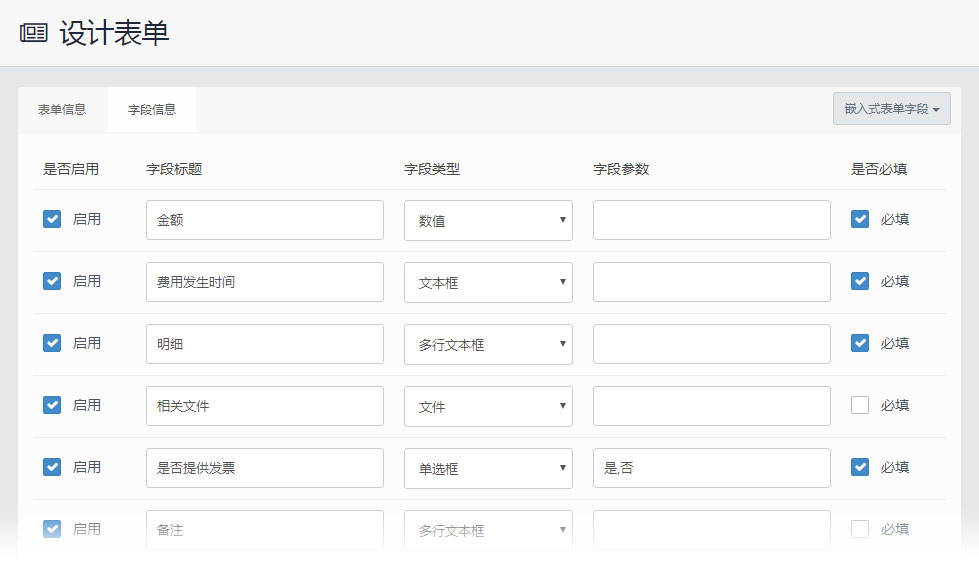The width and height of the screenshot is (979, 571).
Task: Click the empty 字段参数 input for 明细
Action: click(x=712, y=344)
